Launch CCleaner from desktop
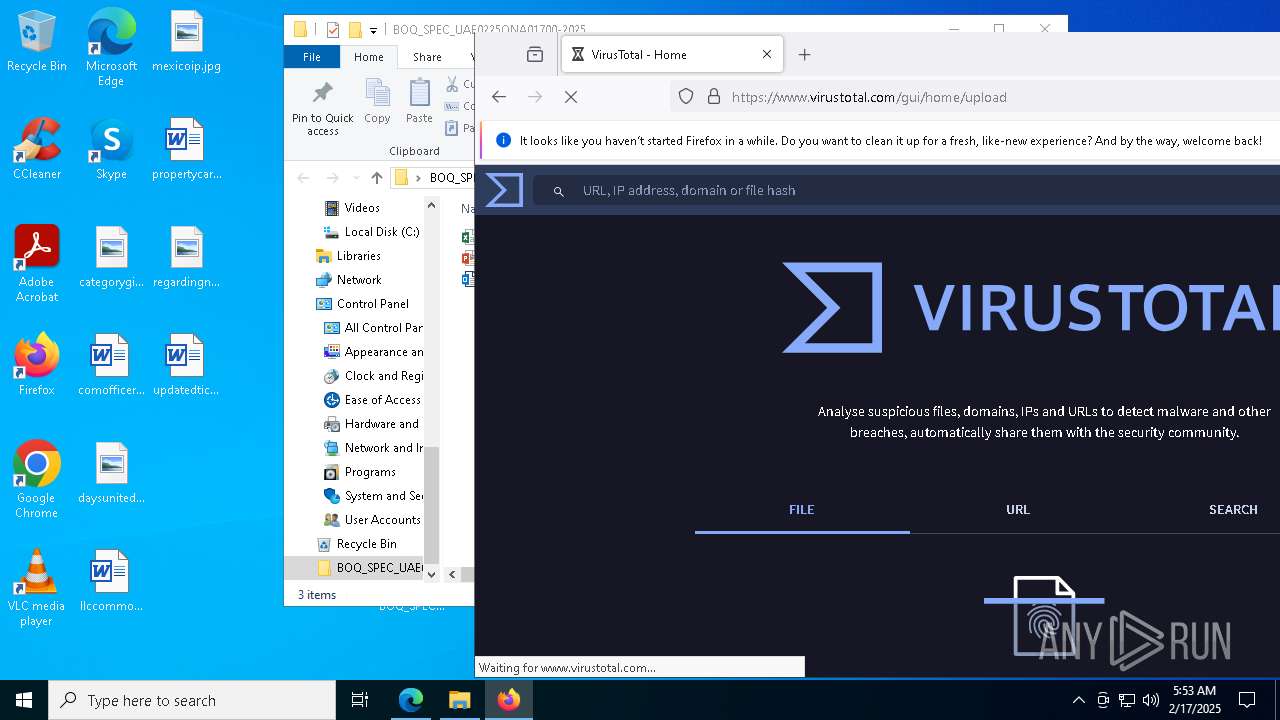1280x720 pixels. [x=37, y=150]
